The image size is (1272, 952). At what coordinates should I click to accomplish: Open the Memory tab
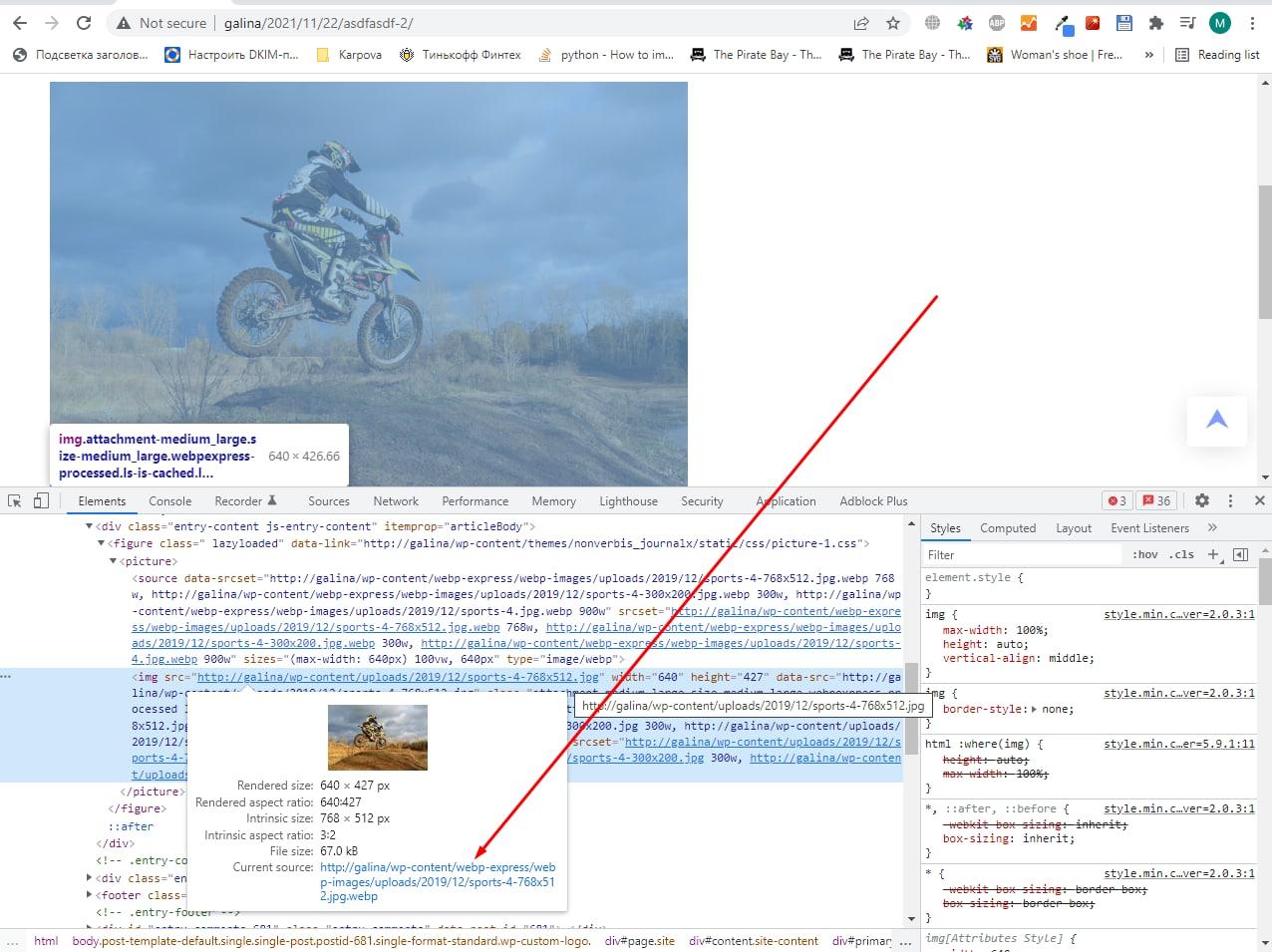(554, 500)
